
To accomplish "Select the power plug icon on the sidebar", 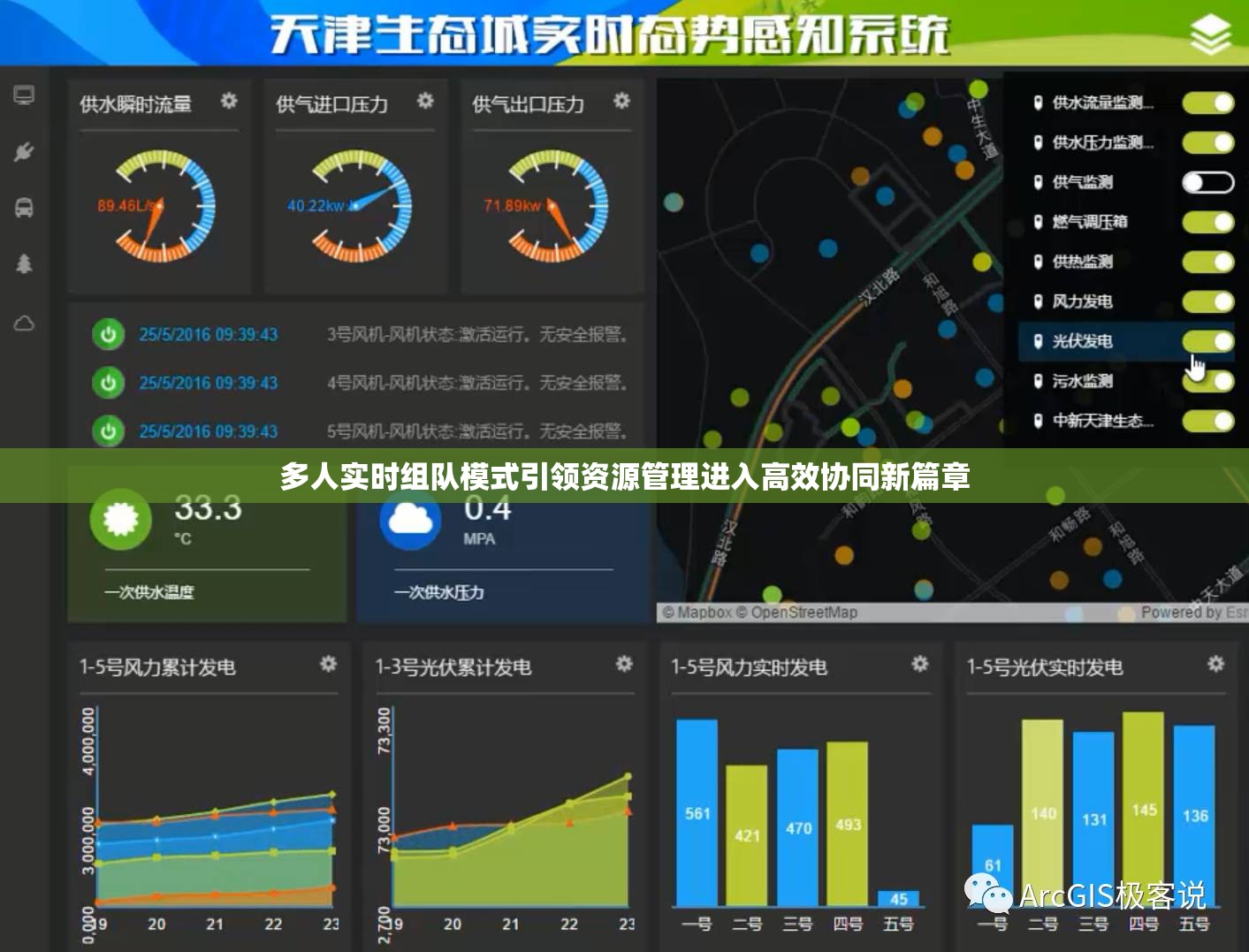I will pyautogui.click(x=24, y=152).
